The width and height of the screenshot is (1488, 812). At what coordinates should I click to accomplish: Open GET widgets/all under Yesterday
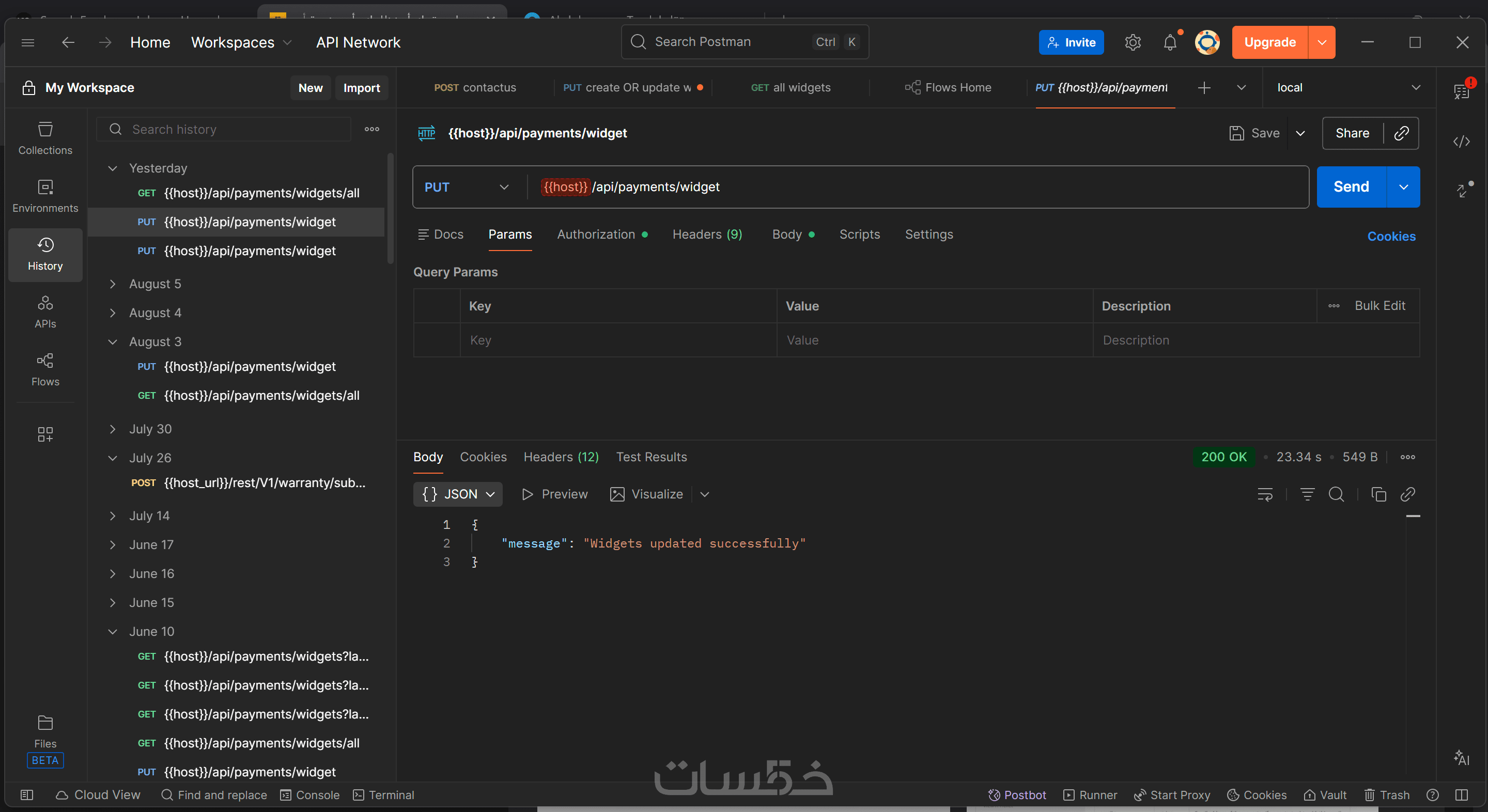pyautogui.click(x=236, y=193)
